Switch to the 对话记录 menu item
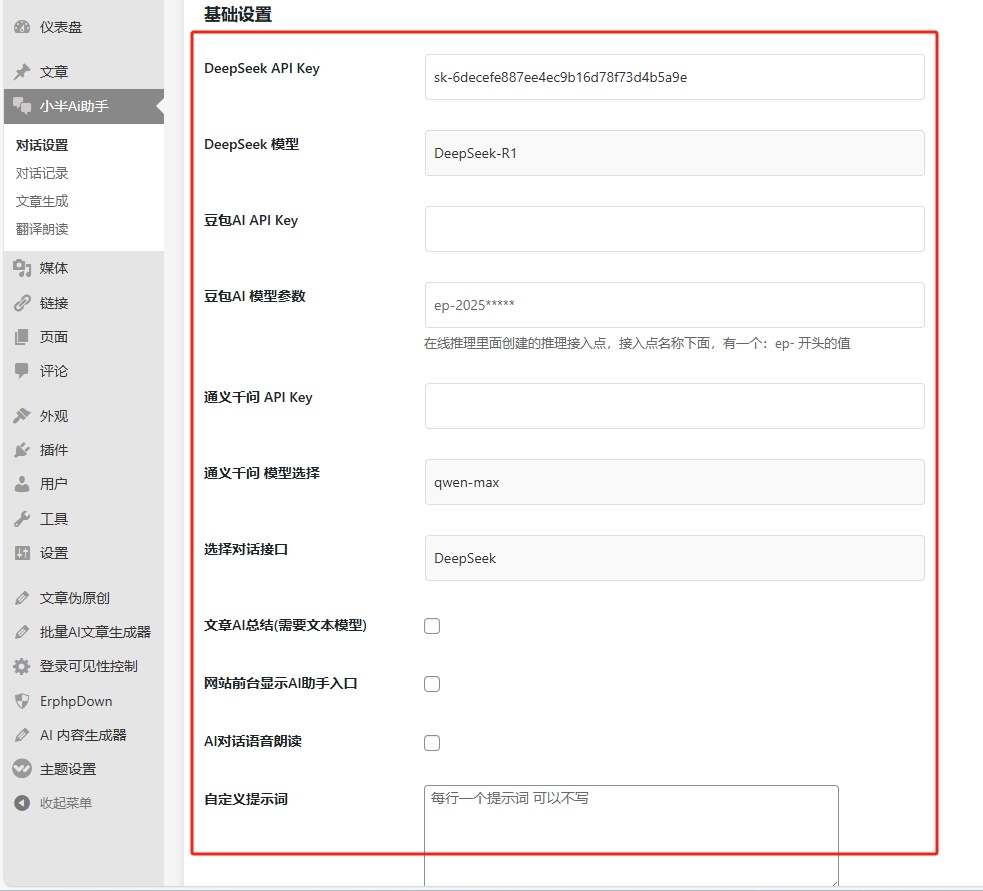 pos(41,172)
